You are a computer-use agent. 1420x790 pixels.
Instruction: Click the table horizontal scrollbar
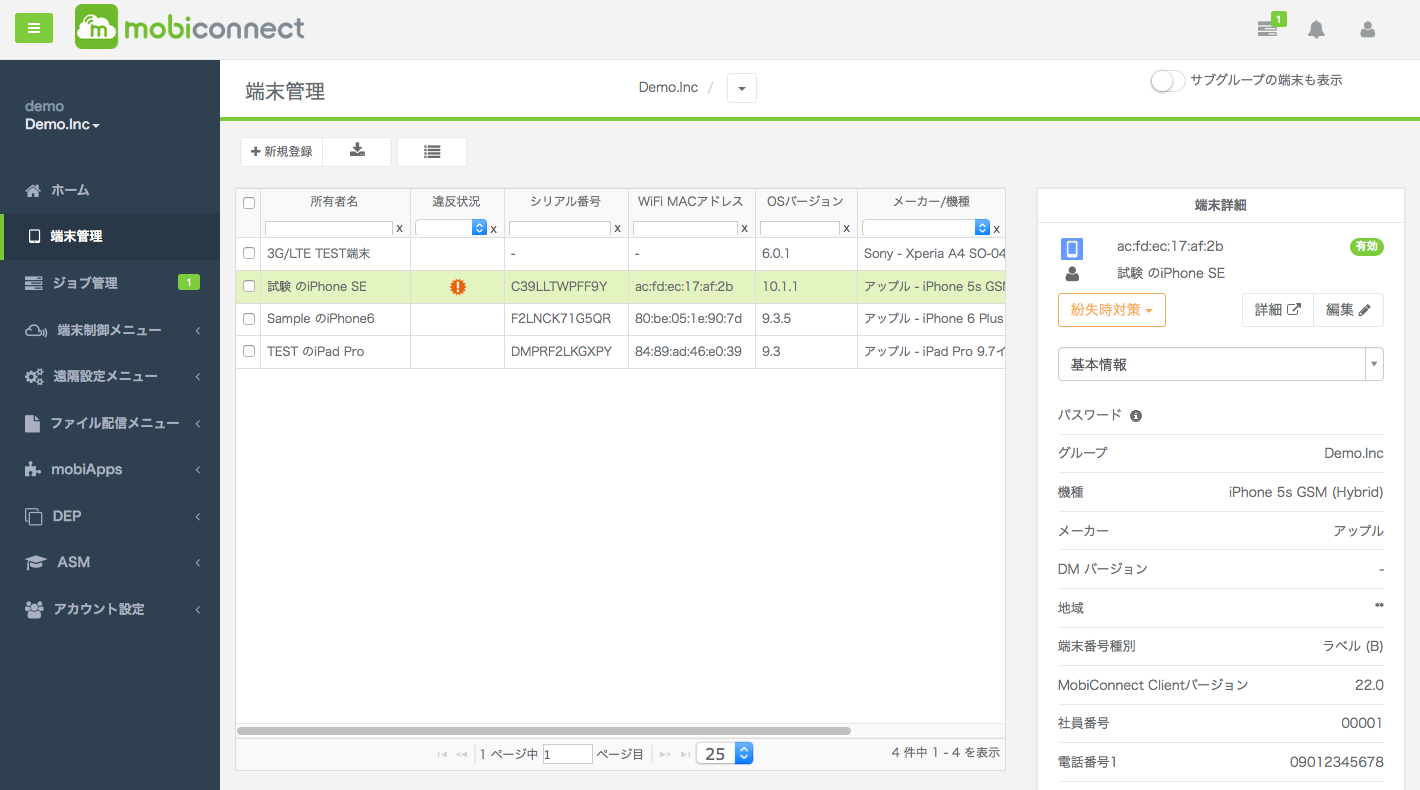point(544,731)
